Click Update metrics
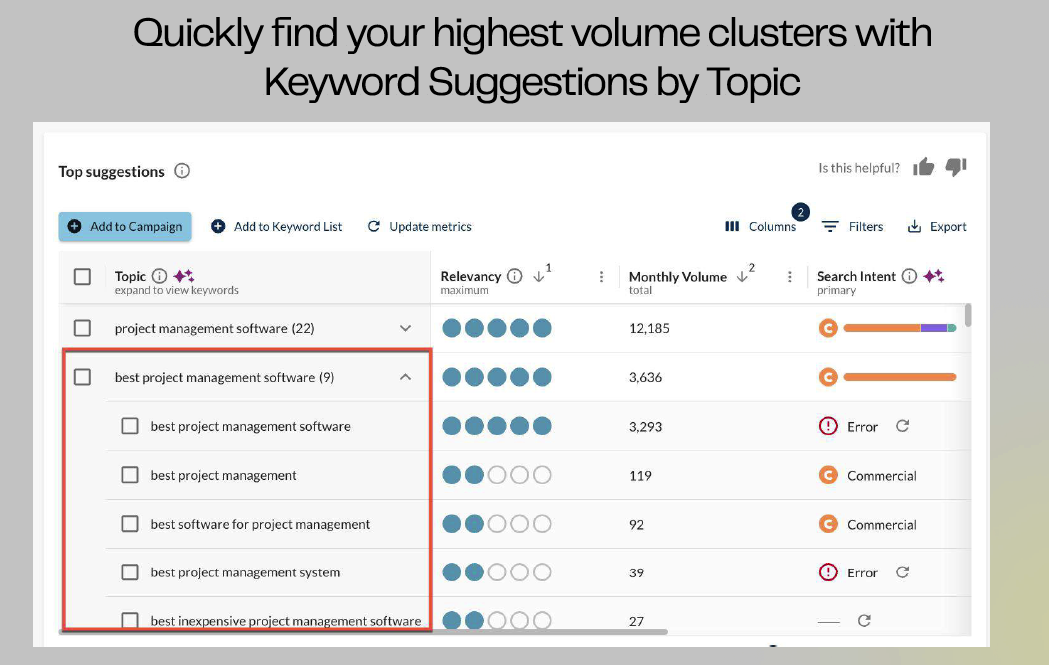Viewport: 1049px width, 665px height. (x=420, y=227)
